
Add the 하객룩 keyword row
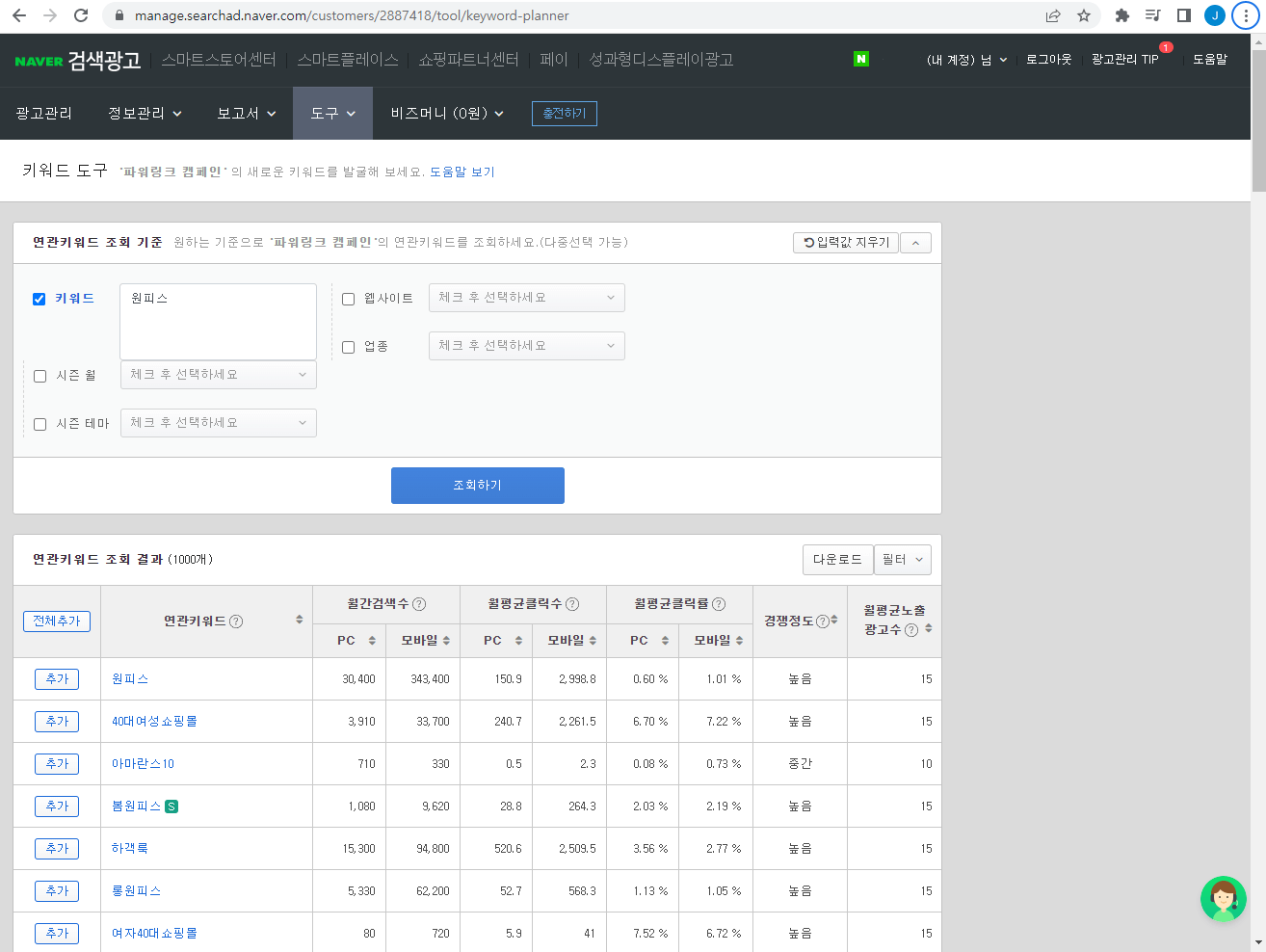57,849
